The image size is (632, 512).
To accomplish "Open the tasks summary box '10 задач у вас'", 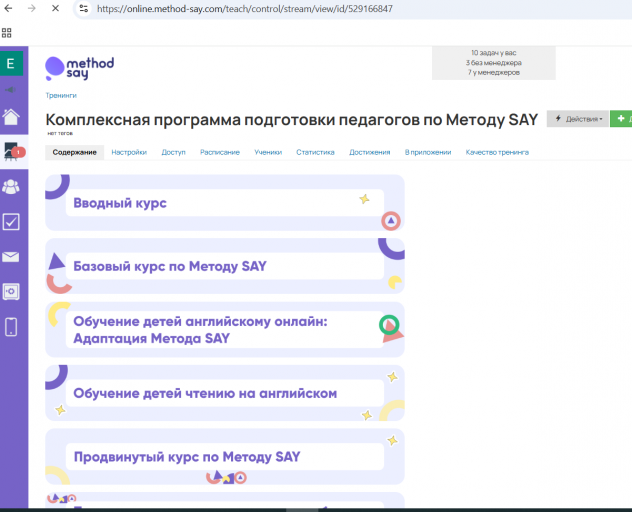I will click(x=493, y=63).
